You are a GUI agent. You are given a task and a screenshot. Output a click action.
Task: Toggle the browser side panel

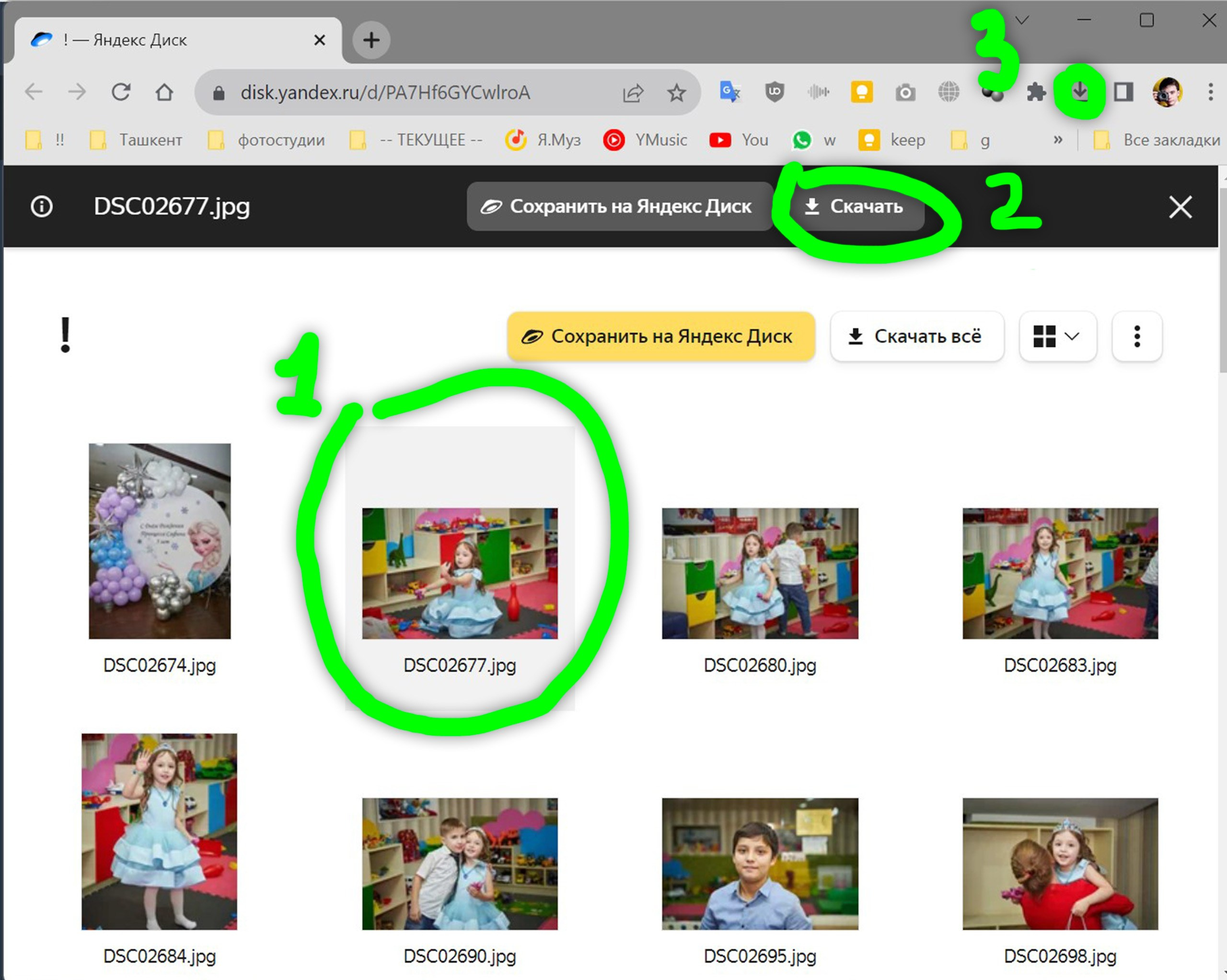[1123, 92]
